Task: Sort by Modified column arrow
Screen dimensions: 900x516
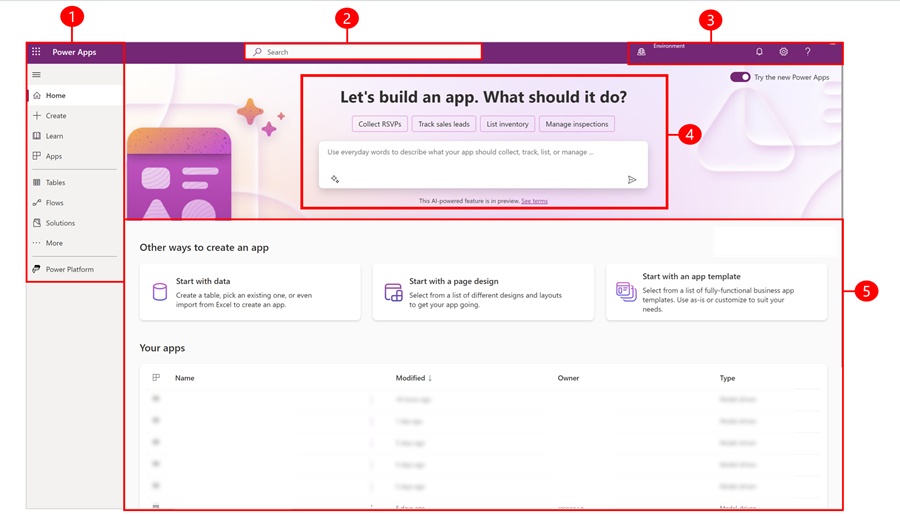Action: tap(430, 378)
